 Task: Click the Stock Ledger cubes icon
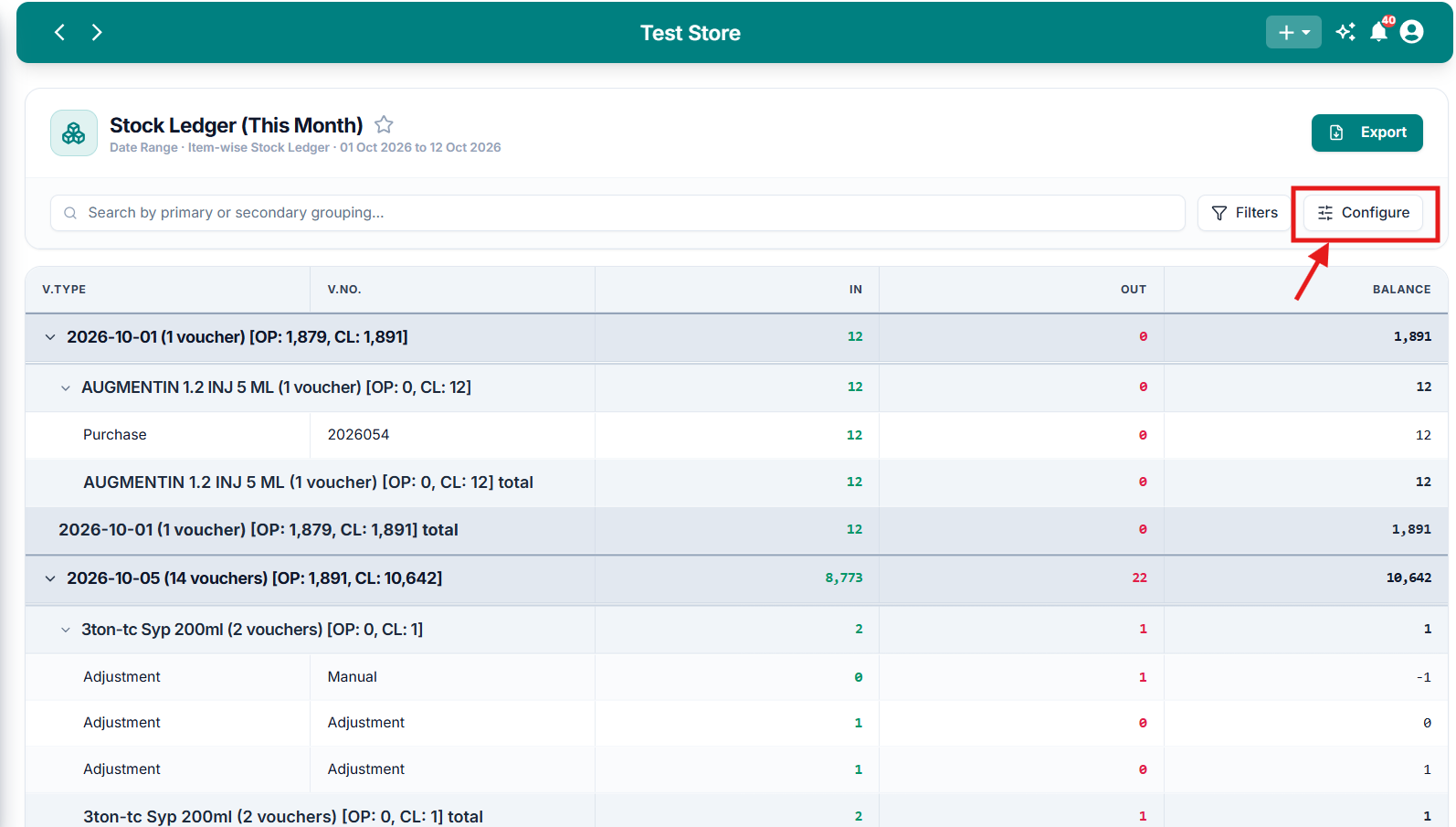(74, 133)
